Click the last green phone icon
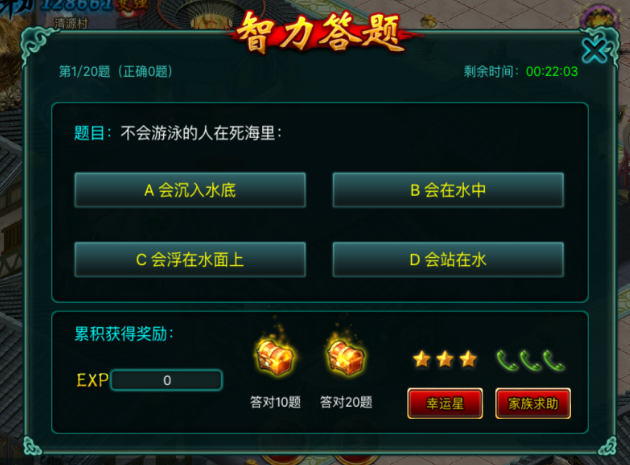 554,361
